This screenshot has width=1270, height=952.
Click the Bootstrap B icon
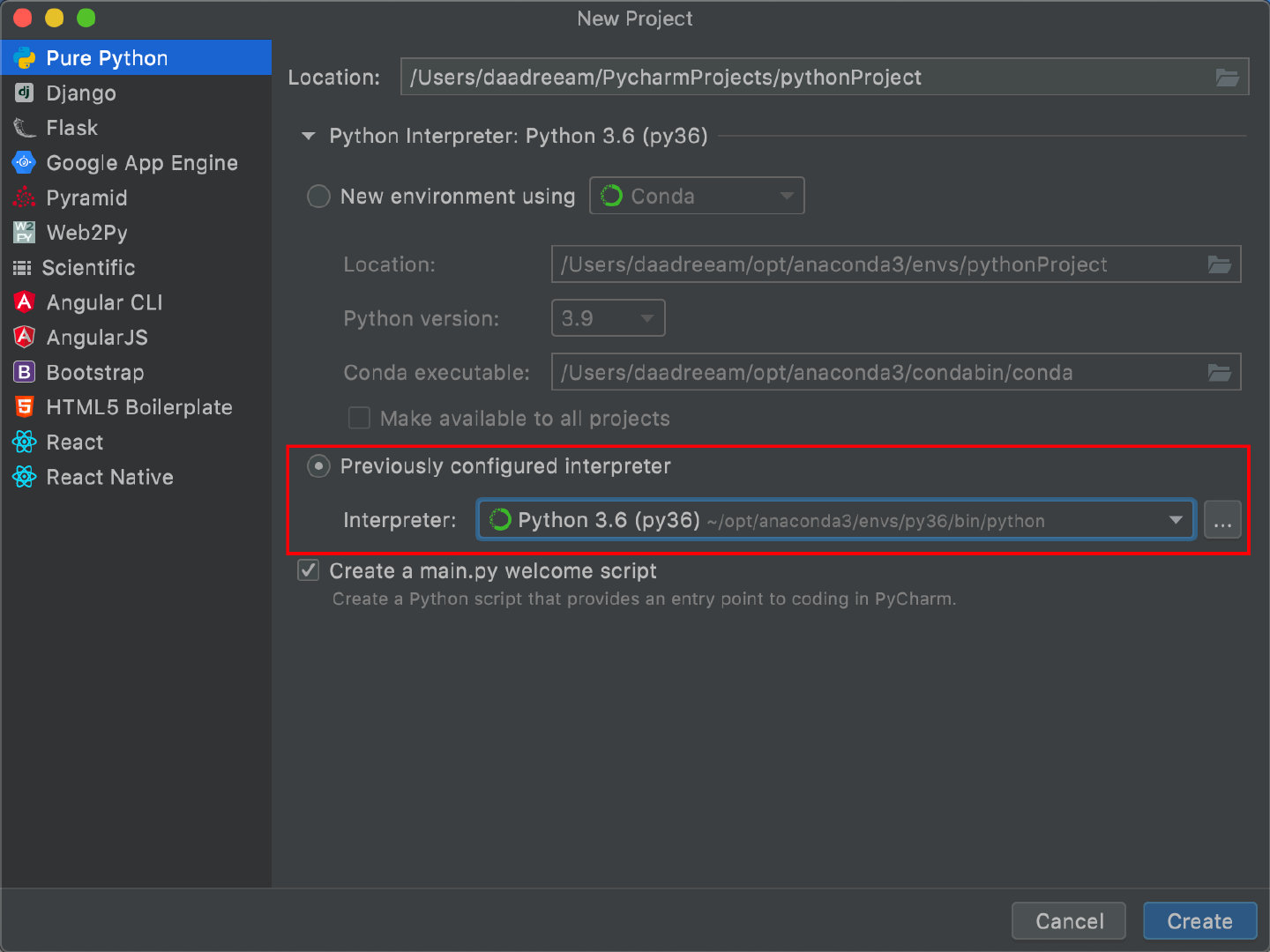click(x=25, y=372)
